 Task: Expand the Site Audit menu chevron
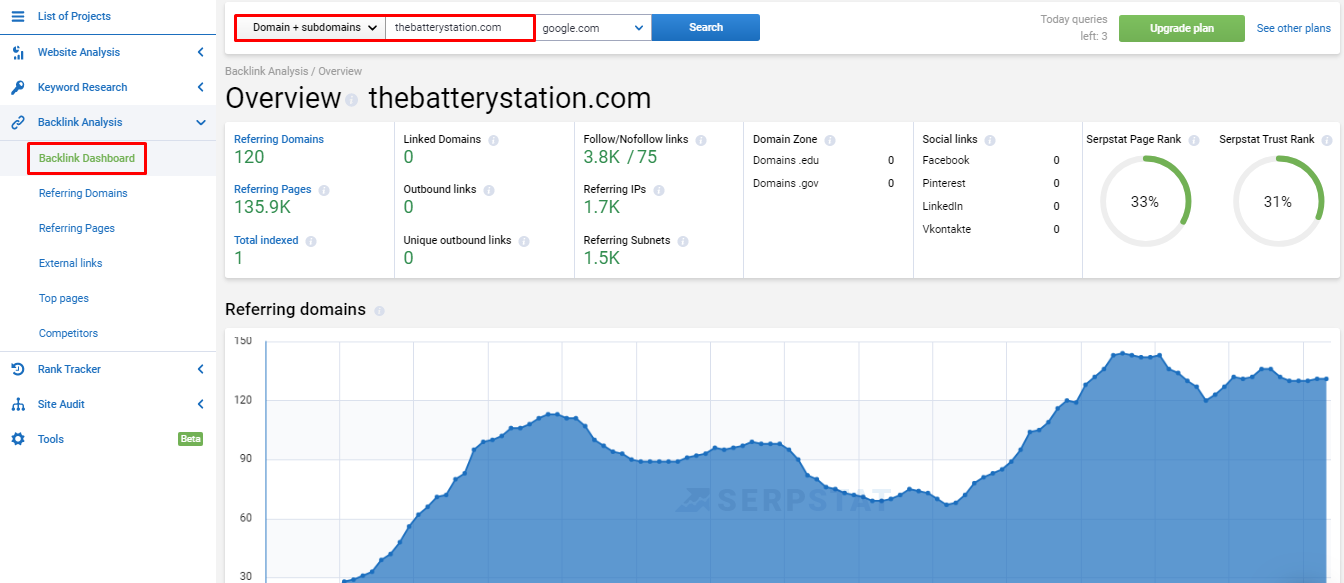click(x=200, y=404)
